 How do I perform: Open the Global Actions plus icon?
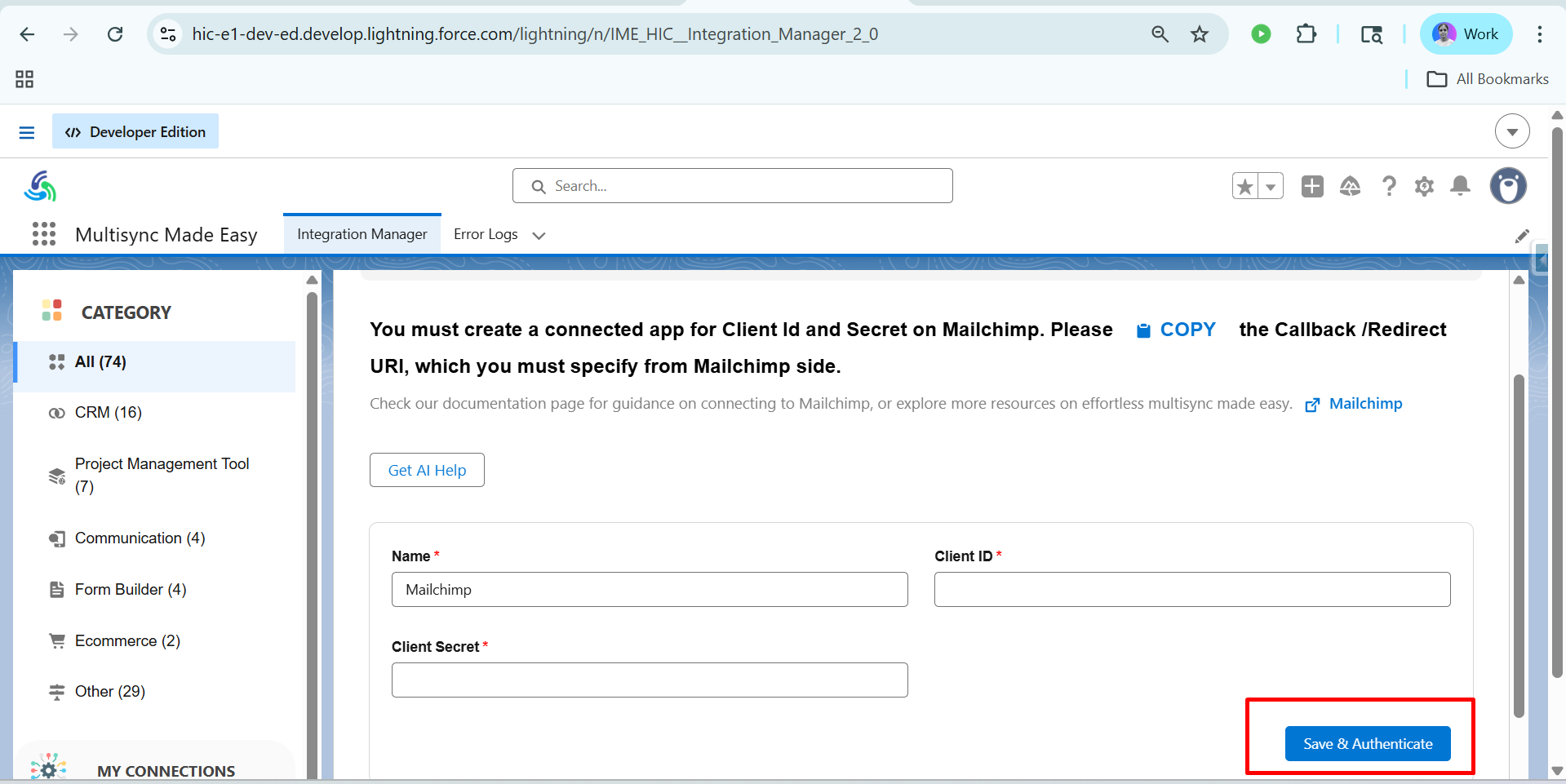[1312, 187]
